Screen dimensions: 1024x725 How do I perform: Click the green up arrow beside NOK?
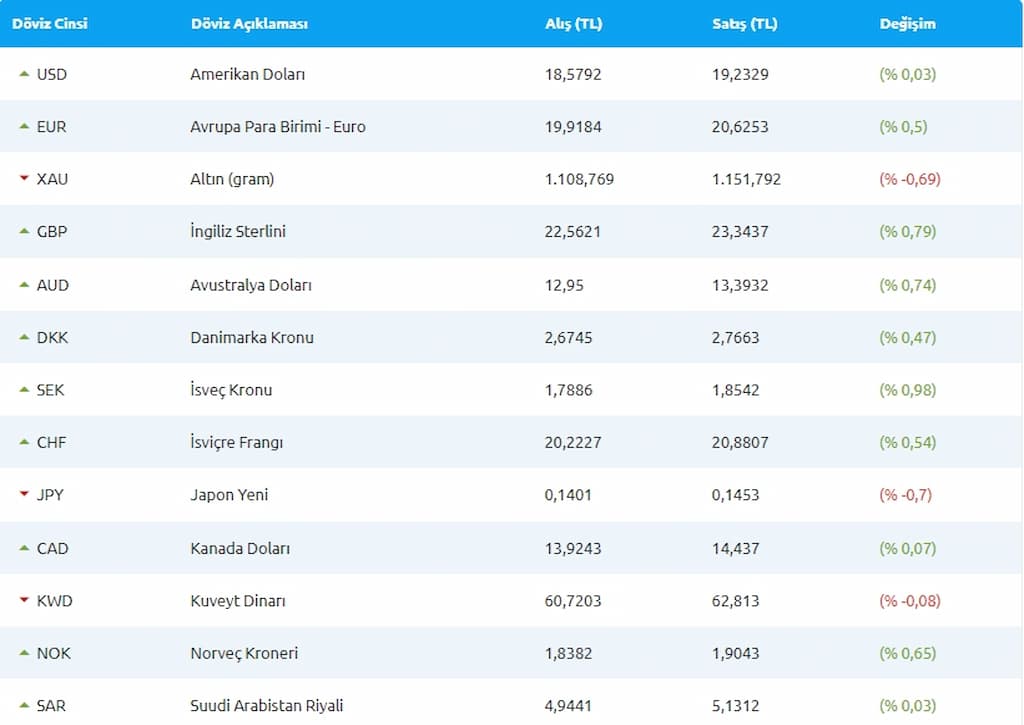[24, 653]
